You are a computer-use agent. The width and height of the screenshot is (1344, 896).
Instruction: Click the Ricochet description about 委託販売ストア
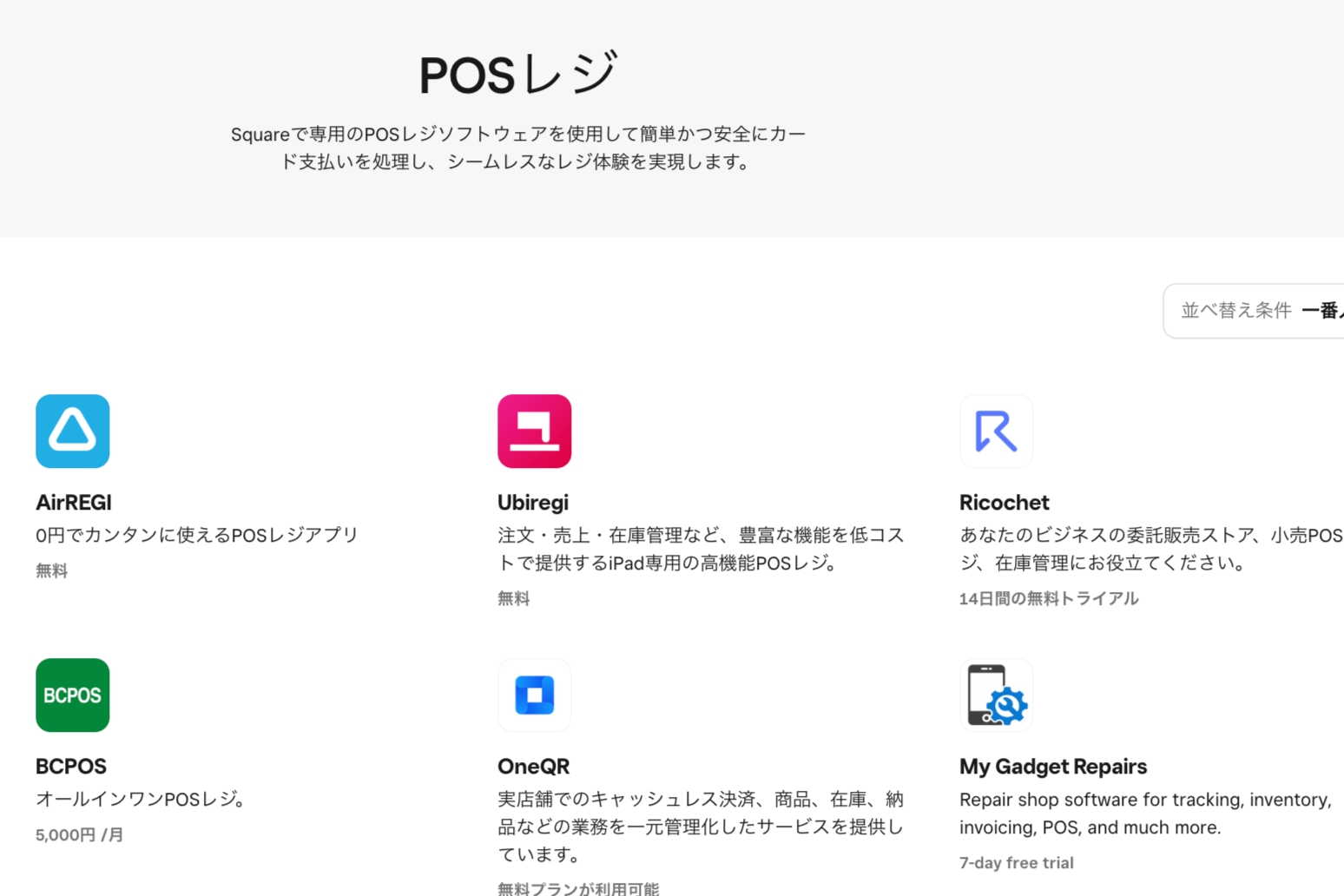click(x=1151, y=550)
